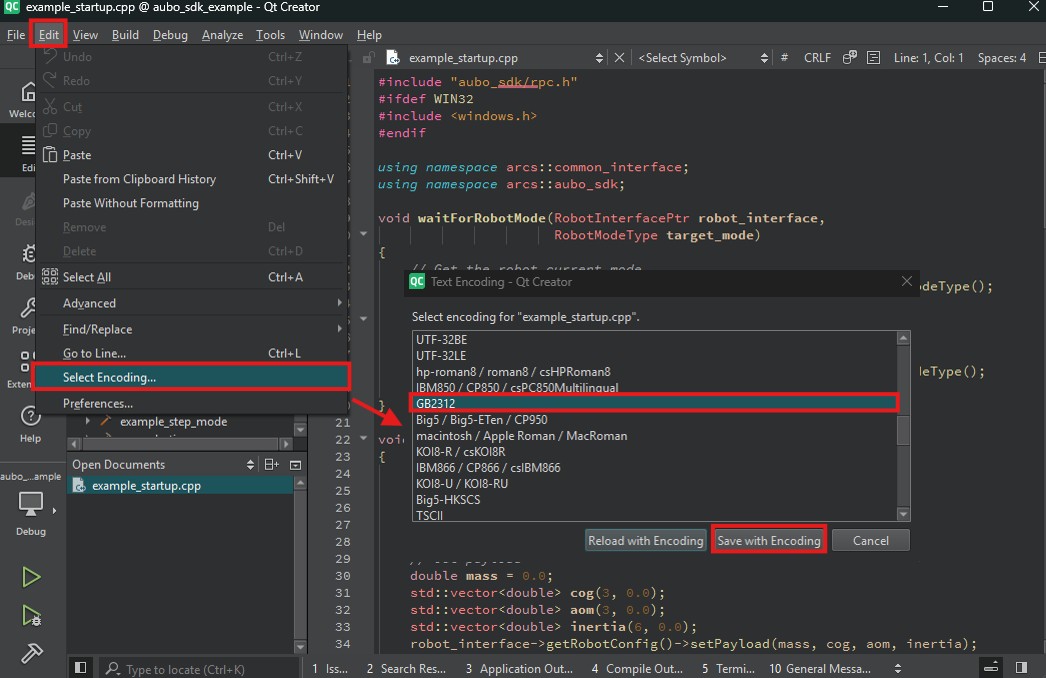Click the Debug kit selector monitor icon
The height and width of the screenshot is (678, 1046).
click(x=31, y=504)
